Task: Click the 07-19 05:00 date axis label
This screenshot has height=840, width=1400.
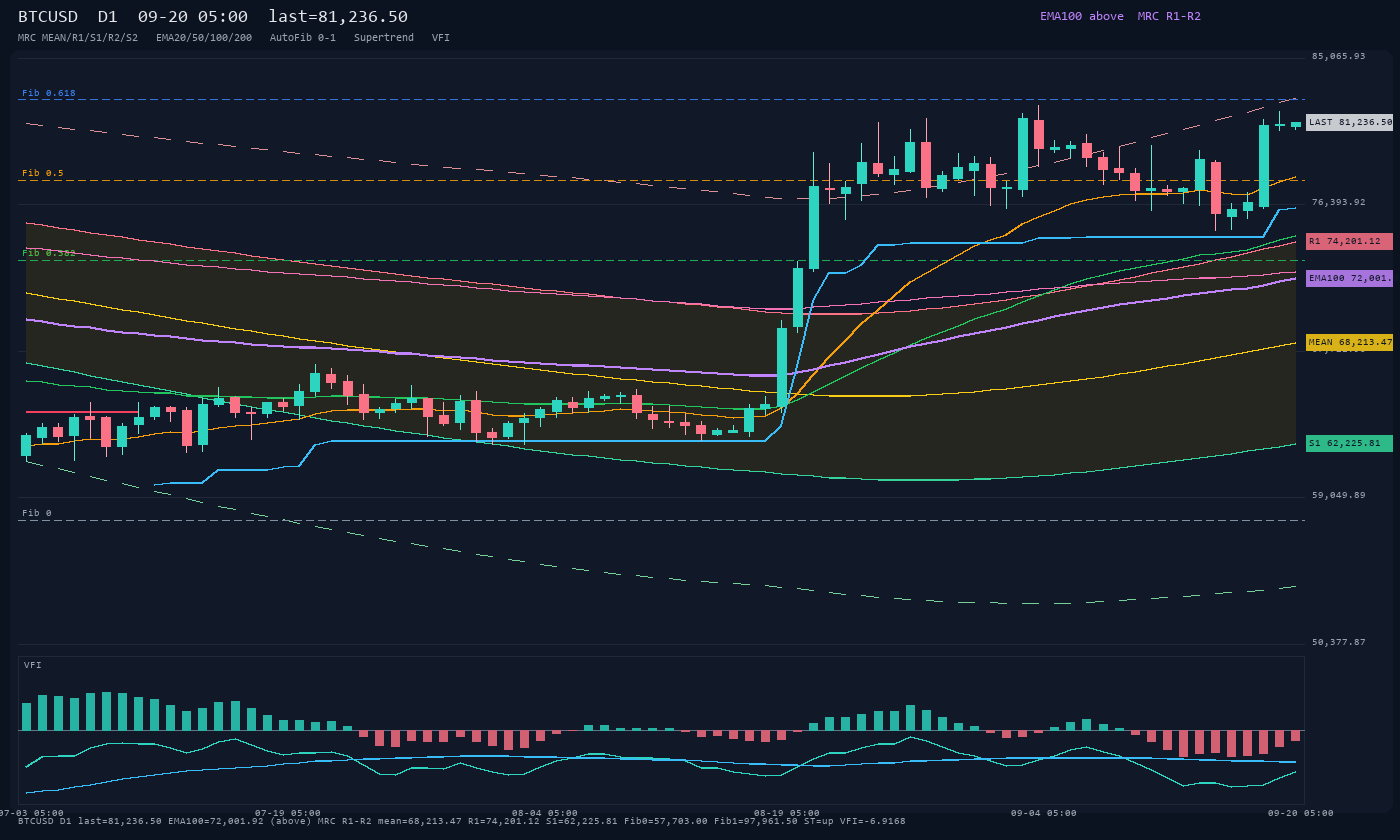Action: [x=288, y=813]
